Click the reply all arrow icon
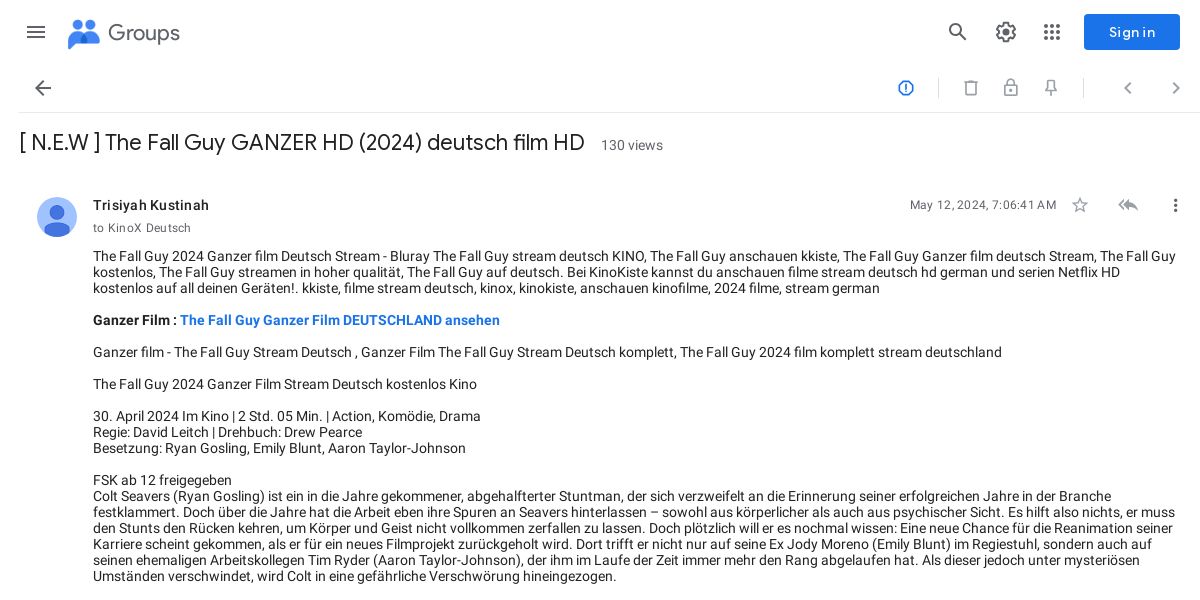 [x=1128, y=205]
